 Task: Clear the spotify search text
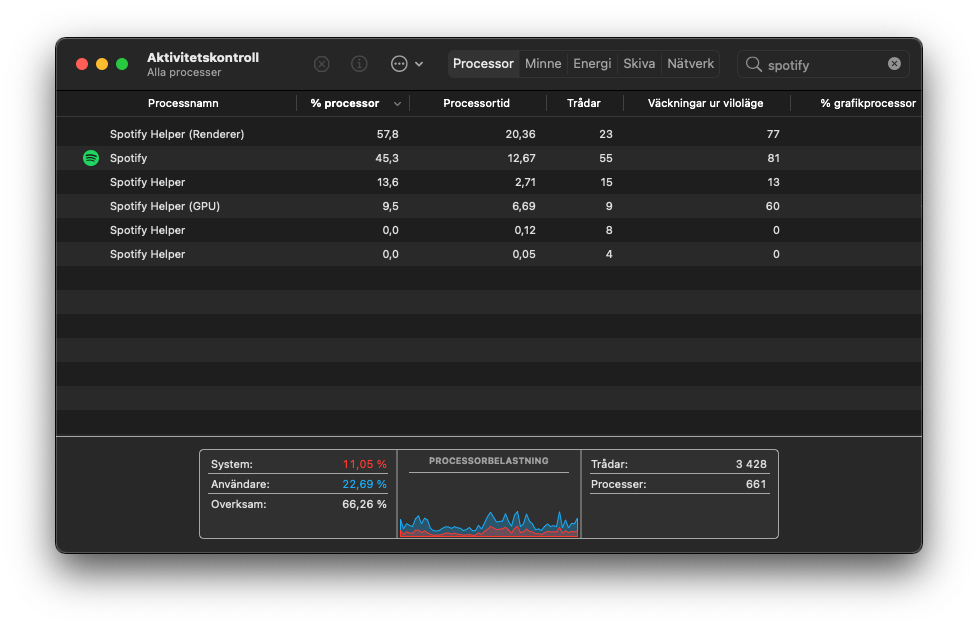[x=894, y=64]
